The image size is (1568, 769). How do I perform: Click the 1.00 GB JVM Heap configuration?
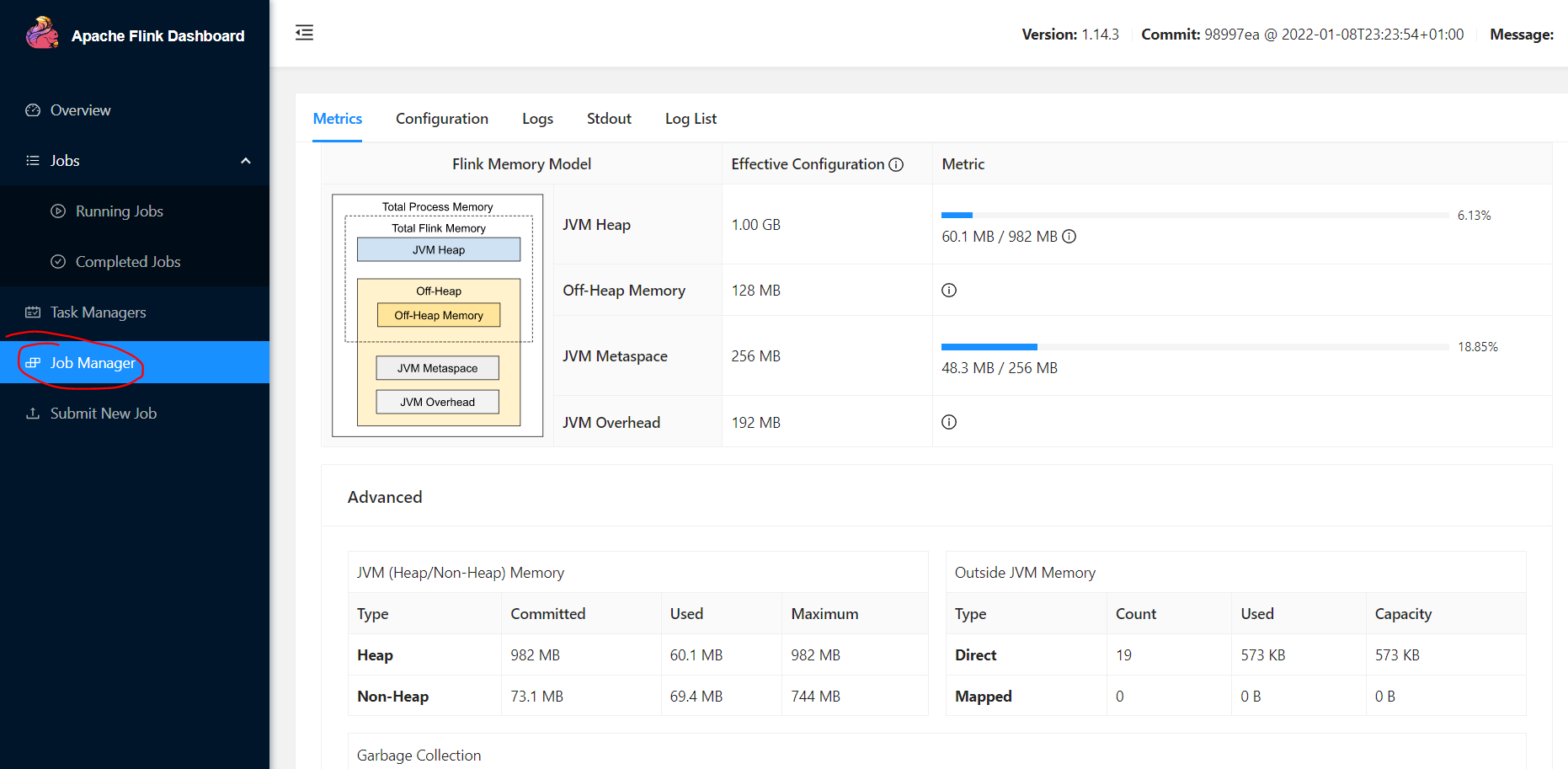pos(755,225)
